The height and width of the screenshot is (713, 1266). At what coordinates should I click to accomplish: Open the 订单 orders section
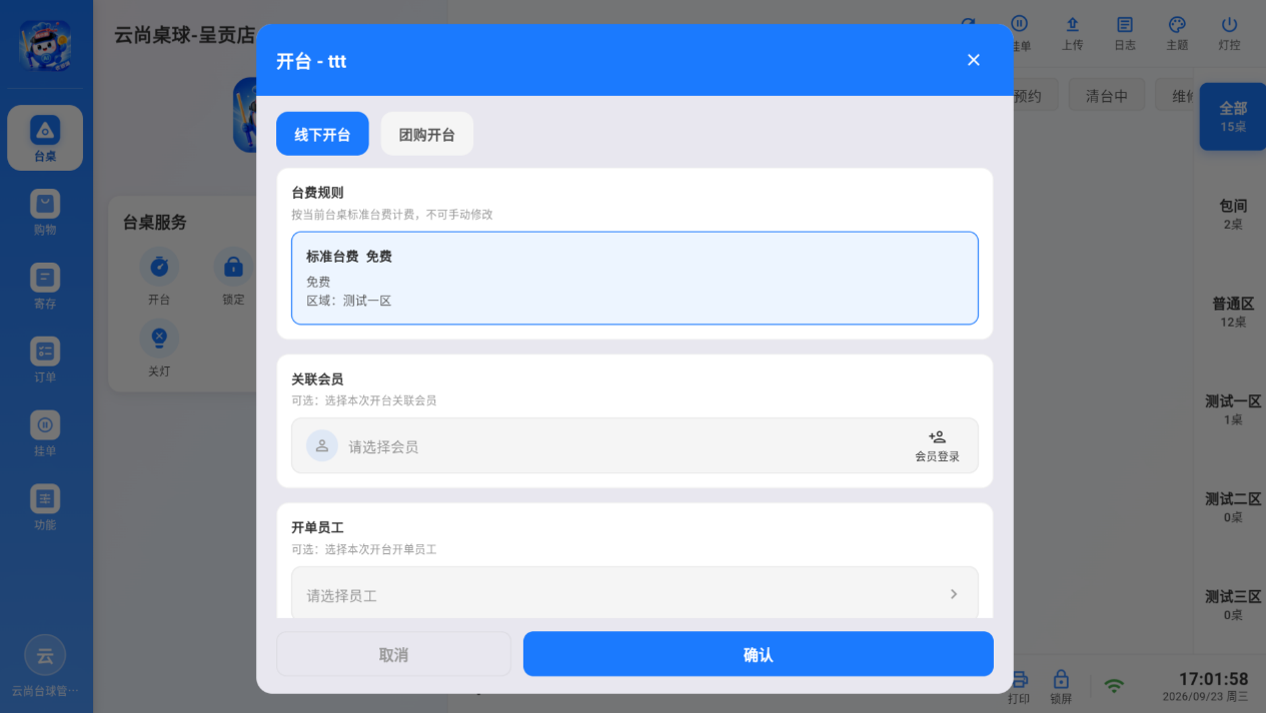click(x=45, y=360)
